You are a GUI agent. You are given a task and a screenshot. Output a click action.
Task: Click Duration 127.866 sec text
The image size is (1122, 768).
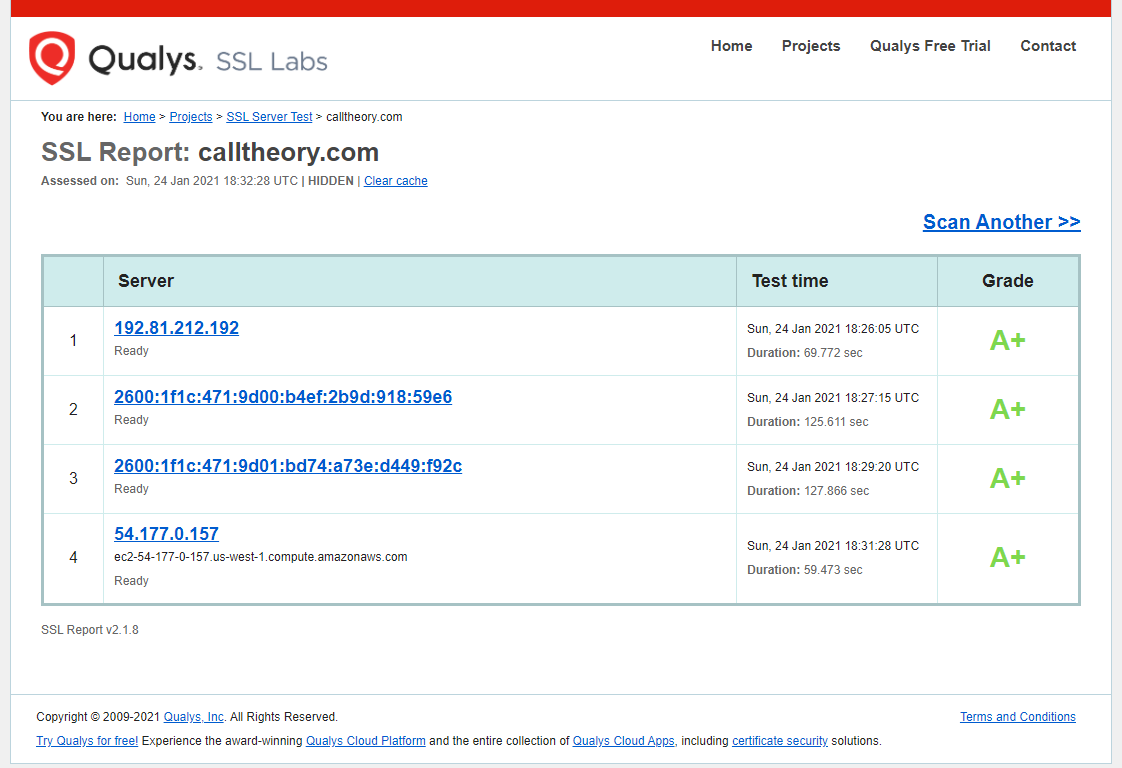[808, 491]
